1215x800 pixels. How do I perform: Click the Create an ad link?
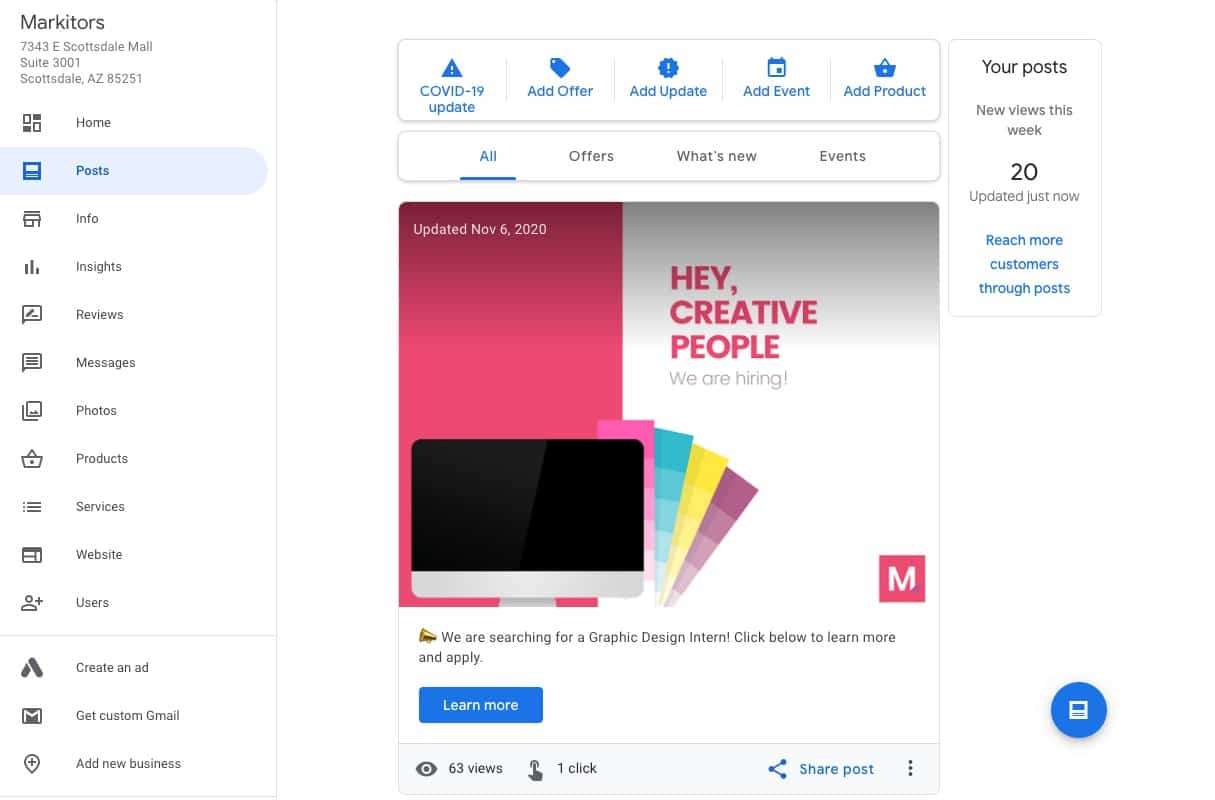point(112,668)
